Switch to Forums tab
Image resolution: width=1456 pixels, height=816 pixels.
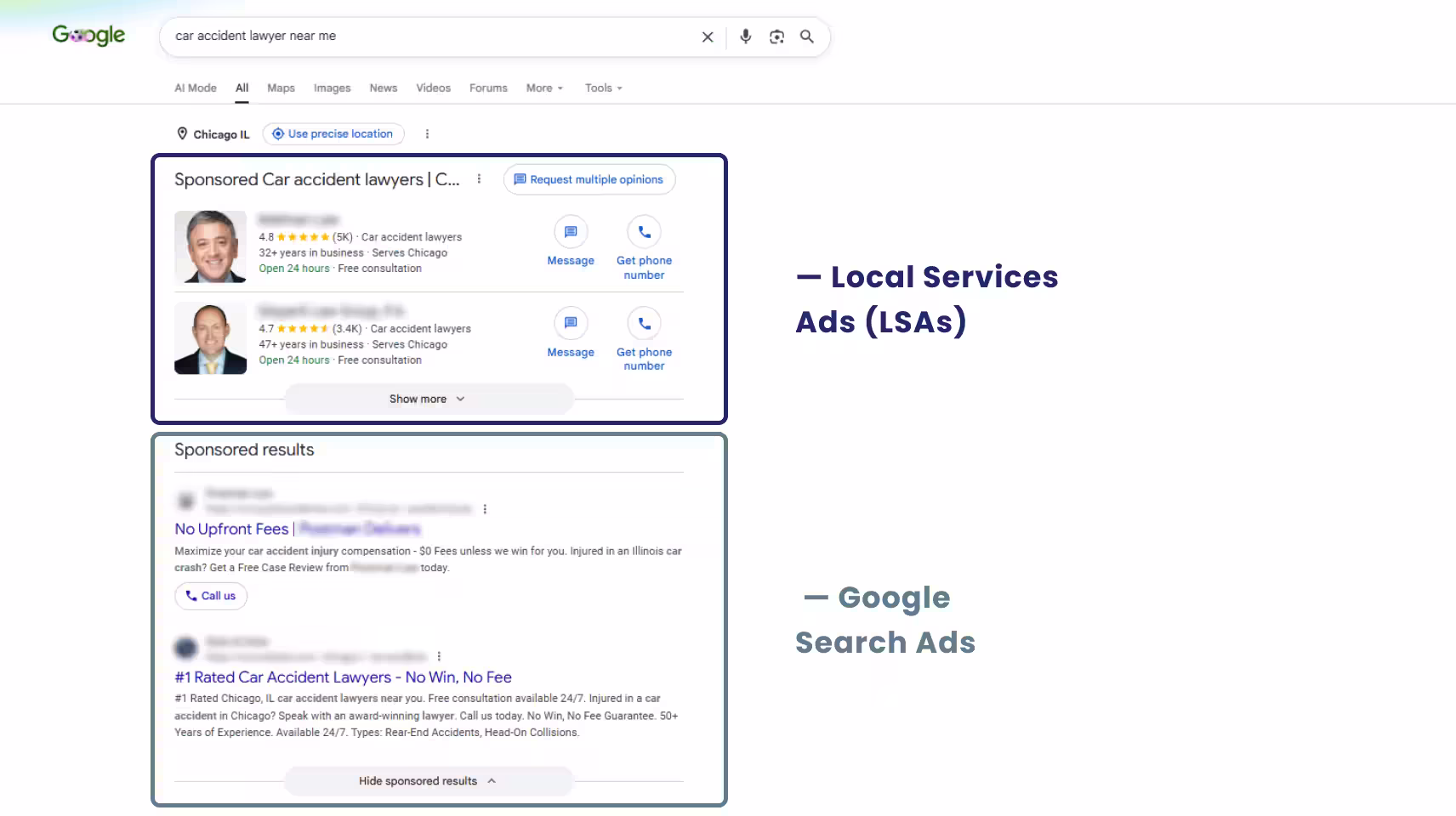click(488, 88)
